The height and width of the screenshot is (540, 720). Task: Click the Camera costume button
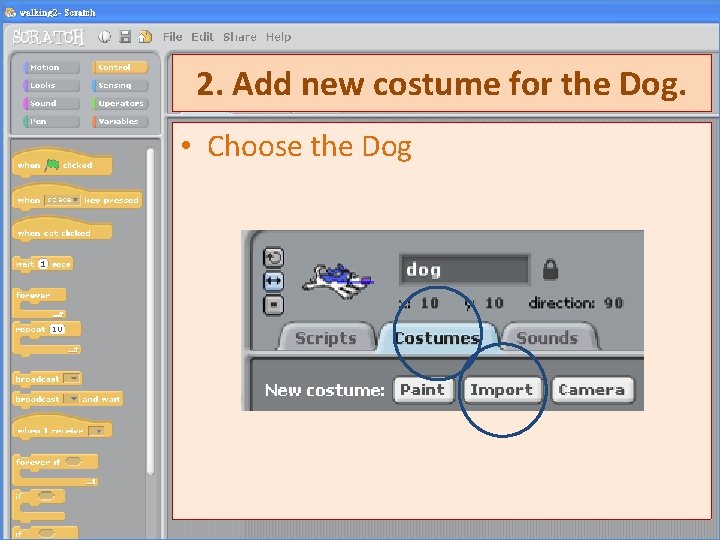pyautogui.click(x=592, y=390)
